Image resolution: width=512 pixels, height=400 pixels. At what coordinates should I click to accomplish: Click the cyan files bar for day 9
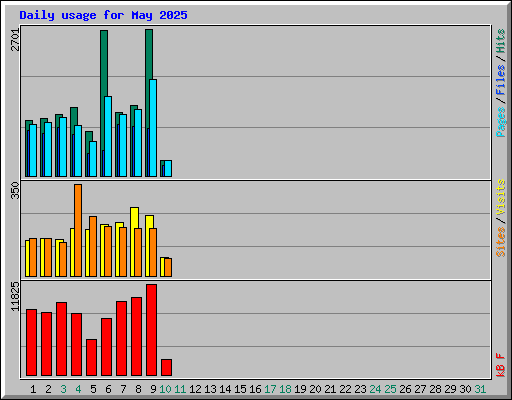point(153,128)
